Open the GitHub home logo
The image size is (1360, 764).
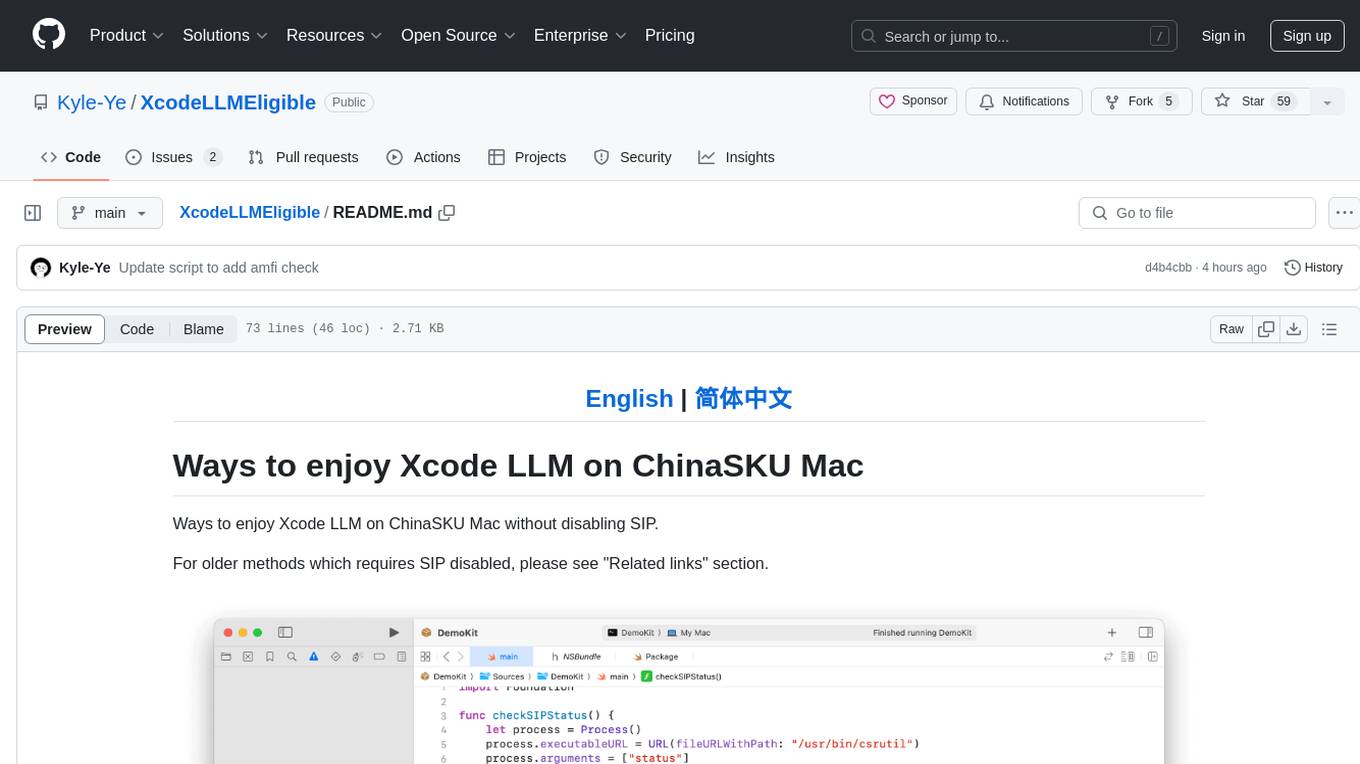coord(49,35)
